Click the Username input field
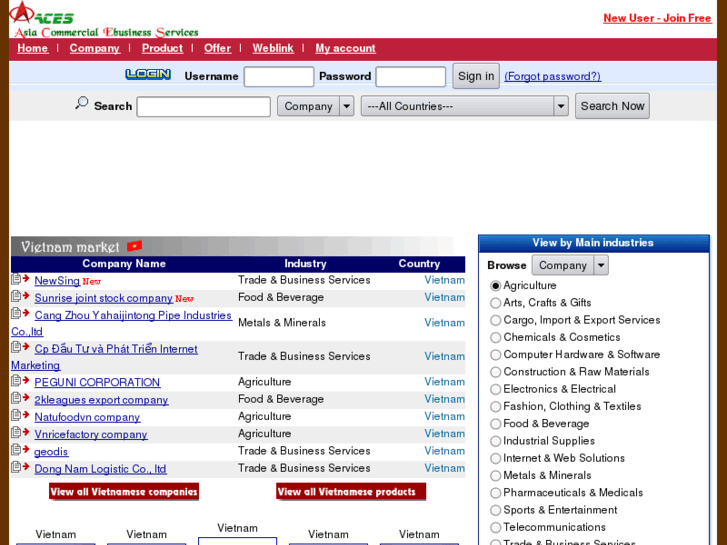This screenshot has width=727, height=545. point(279,77)
